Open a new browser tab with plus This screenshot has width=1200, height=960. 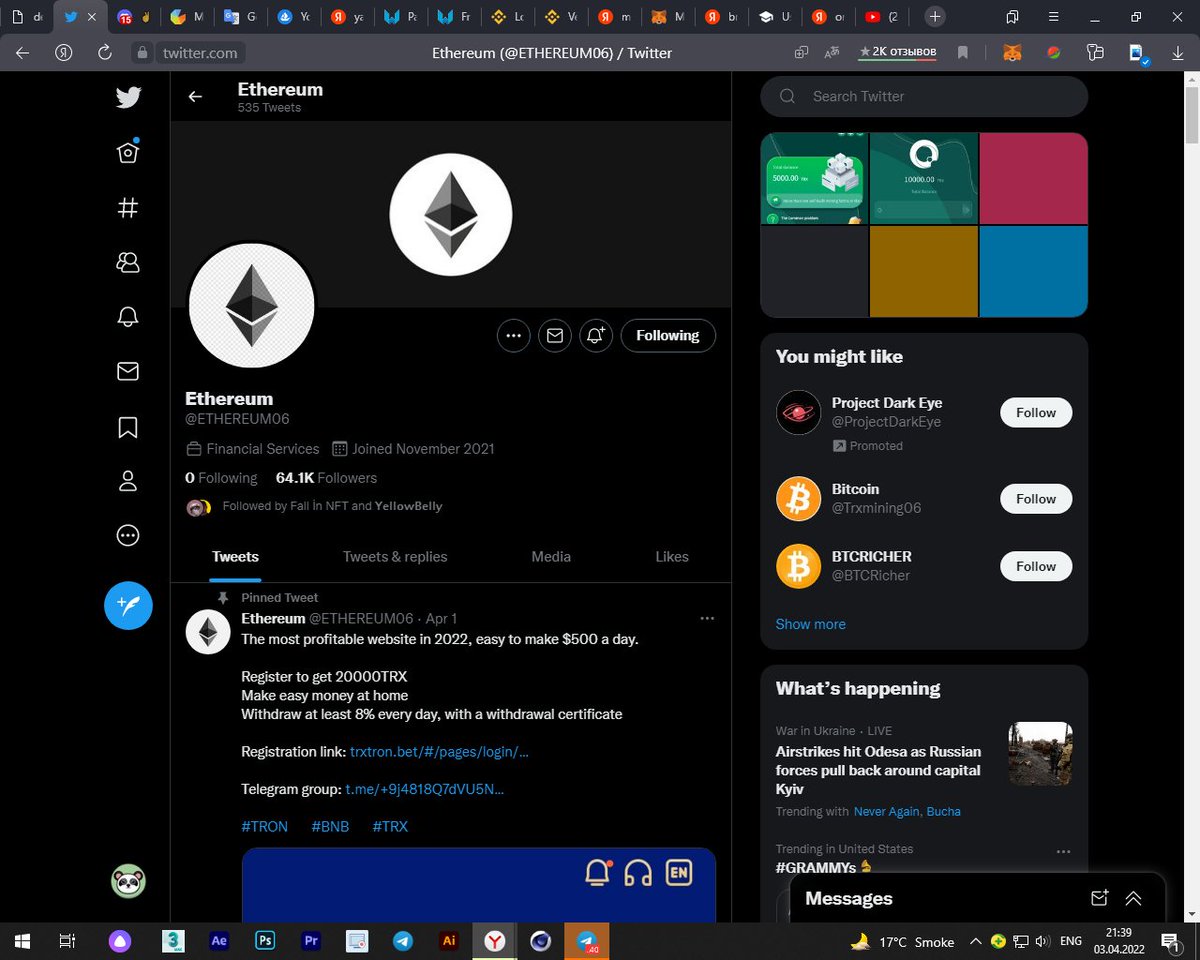pyautogui.click(x=934, y=17)
